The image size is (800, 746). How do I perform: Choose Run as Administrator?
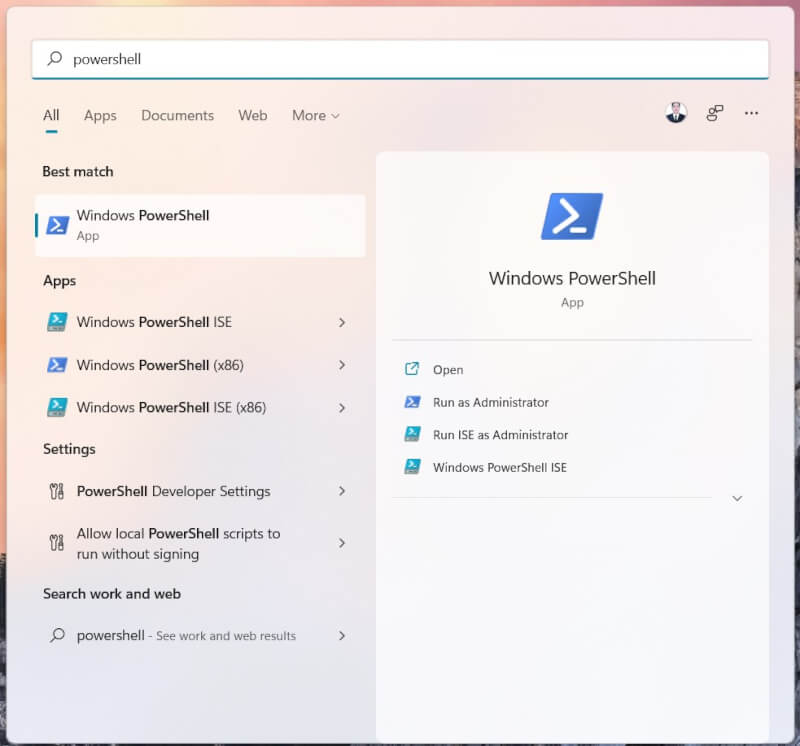pos(490,402)
